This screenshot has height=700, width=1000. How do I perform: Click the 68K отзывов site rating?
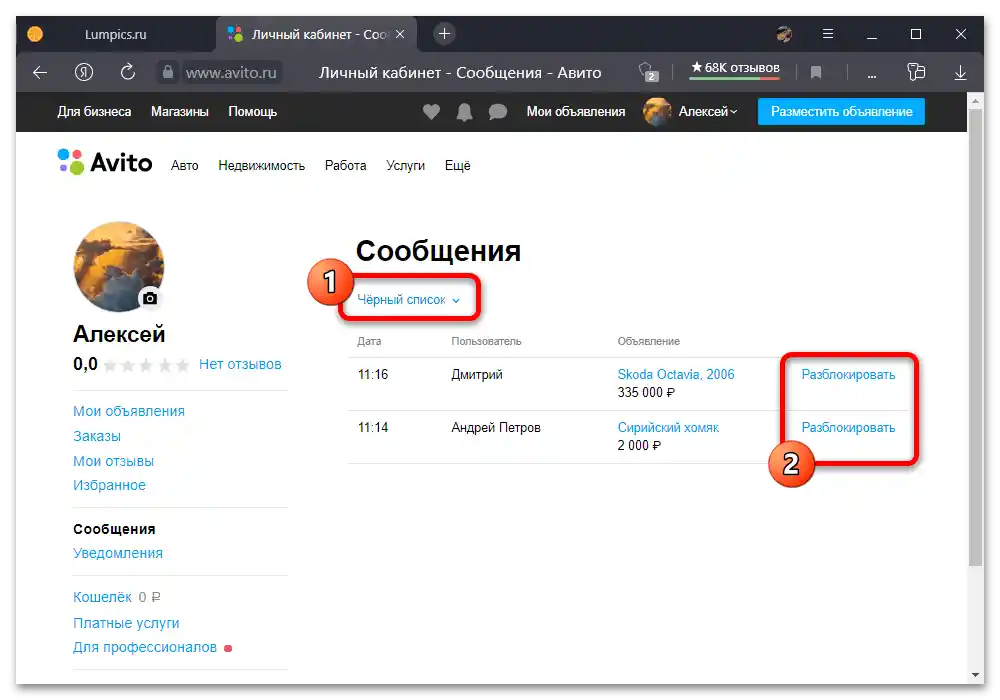735,68
